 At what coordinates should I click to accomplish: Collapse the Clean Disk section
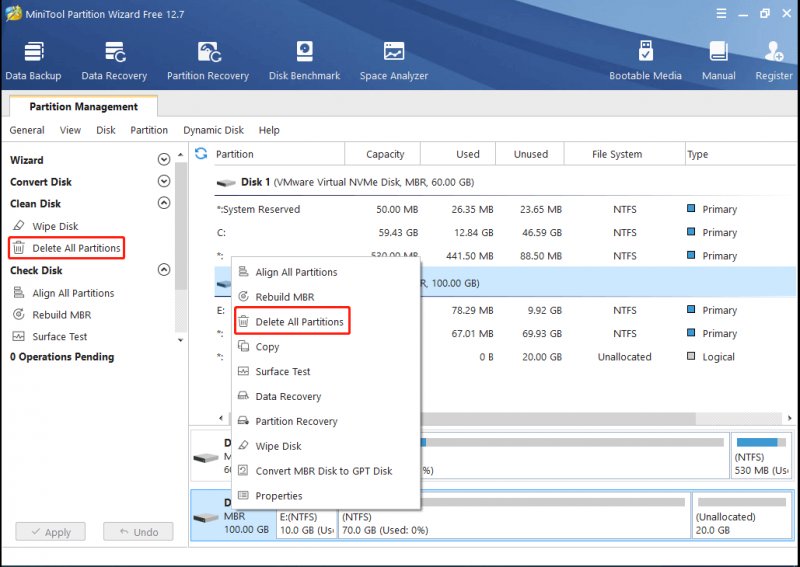pyautogui.click(x=164, y=203)
